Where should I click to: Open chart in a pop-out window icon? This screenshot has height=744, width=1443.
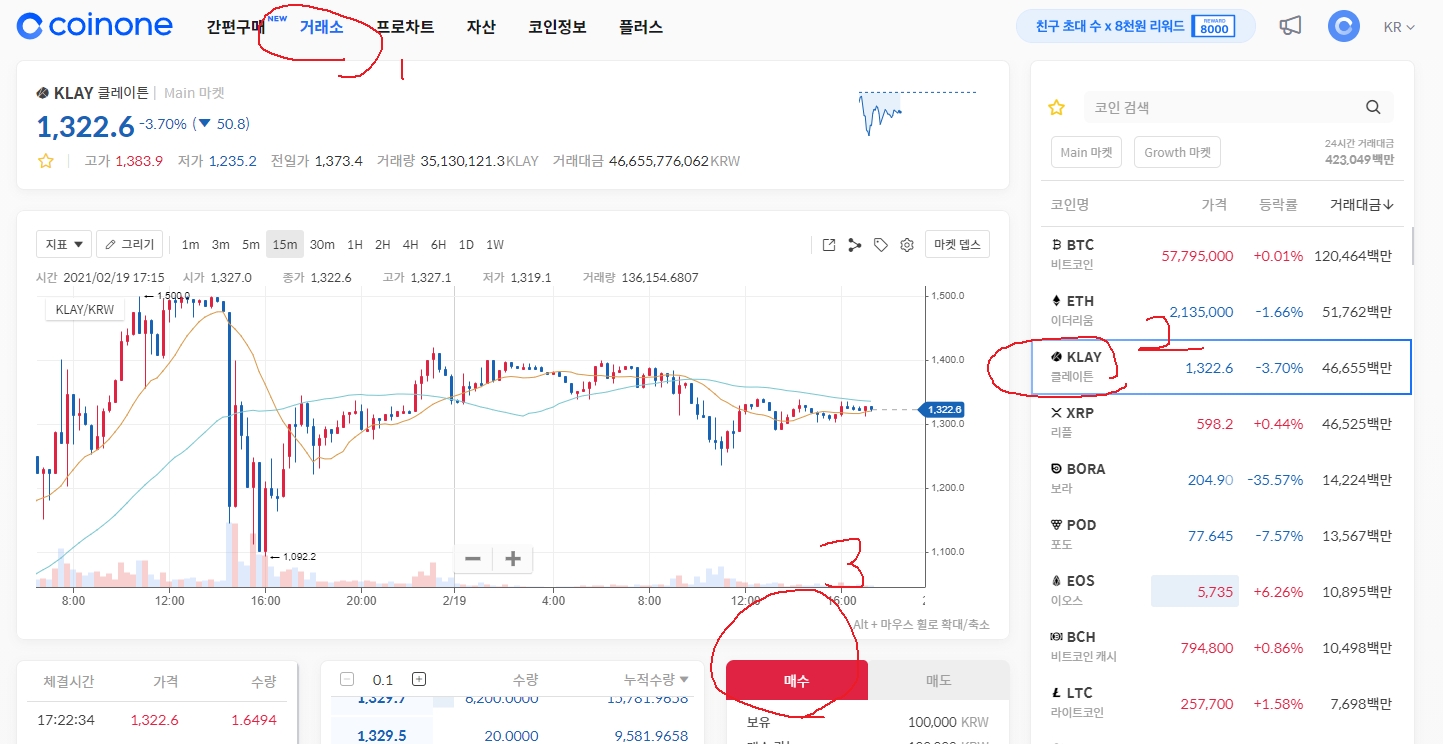pyautogui.click(x=829, y=244)
